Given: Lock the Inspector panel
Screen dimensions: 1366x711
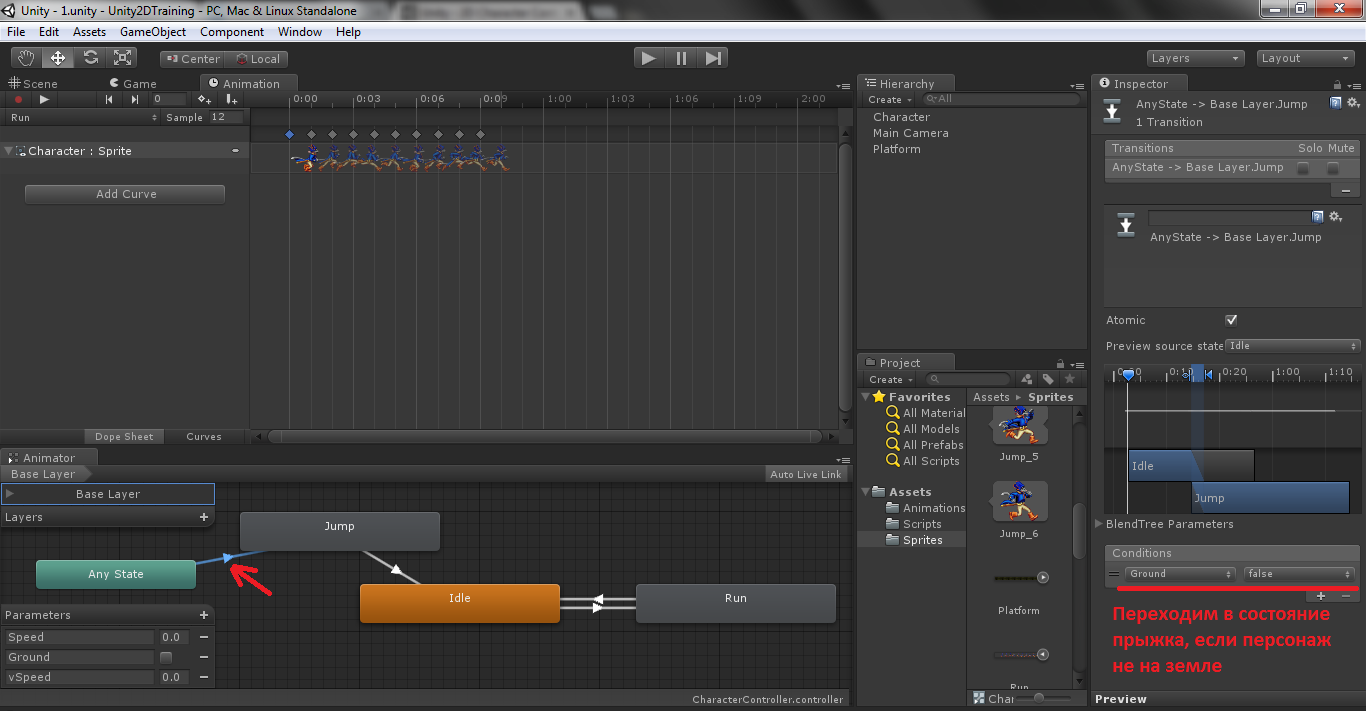Looking at the screenshot, I should click(1338, 84).
